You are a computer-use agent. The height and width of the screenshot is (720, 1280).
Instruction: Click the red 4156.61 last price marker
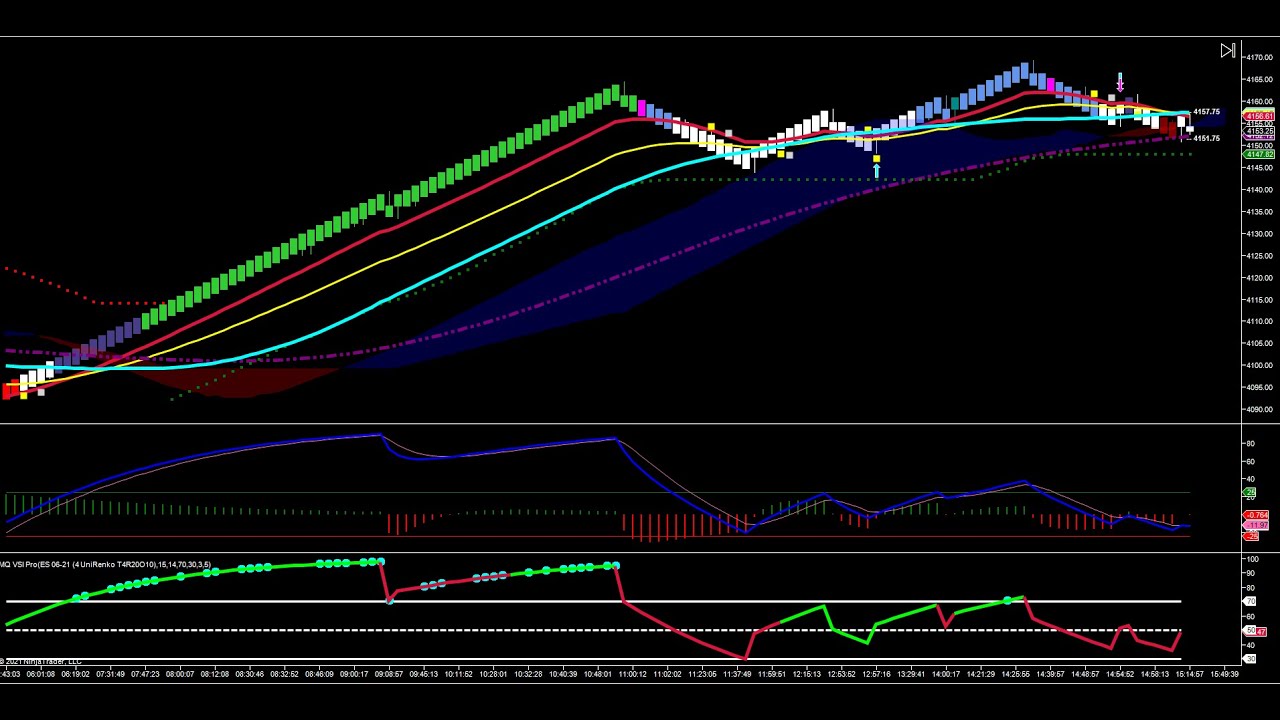pos(1259,116)
